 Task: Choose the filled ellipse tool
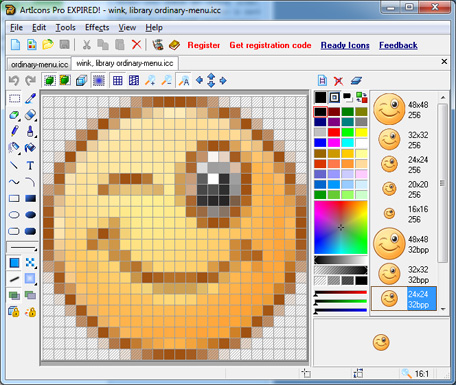tap(30, 215)
